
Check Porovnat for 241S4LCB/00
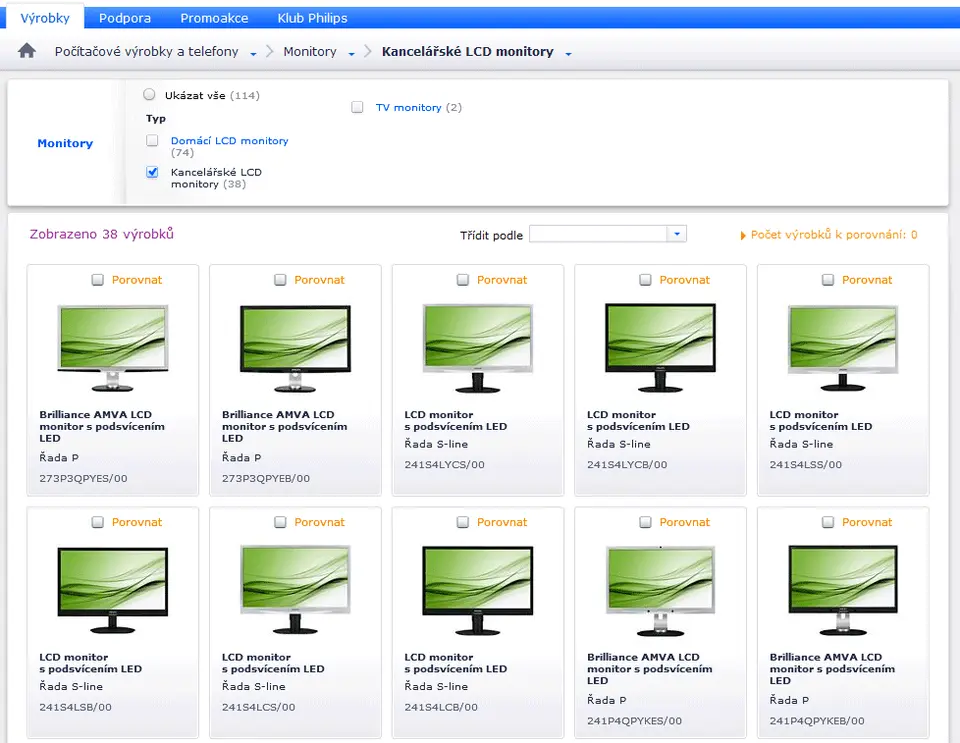coord(462,522)
